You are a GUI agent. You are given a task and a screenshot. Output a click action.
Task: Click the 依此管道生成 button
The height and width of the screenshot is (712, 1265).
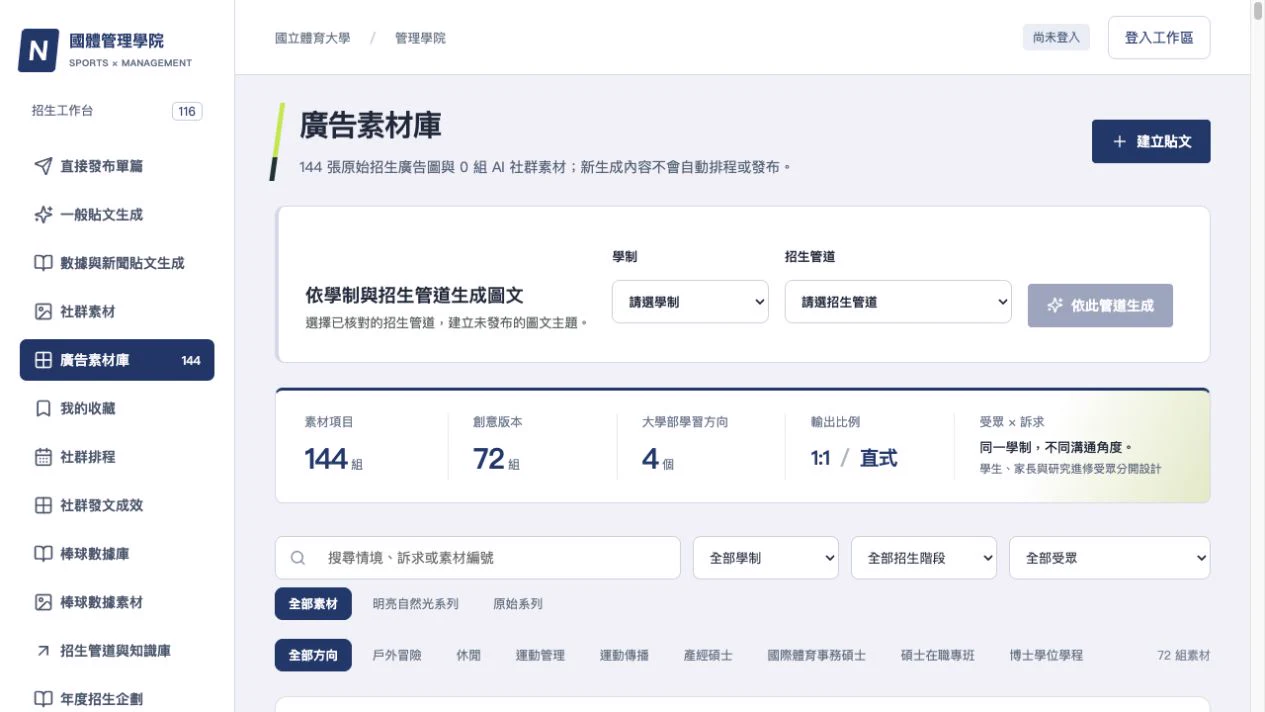pyautogui.click(x=1100, y=306)
